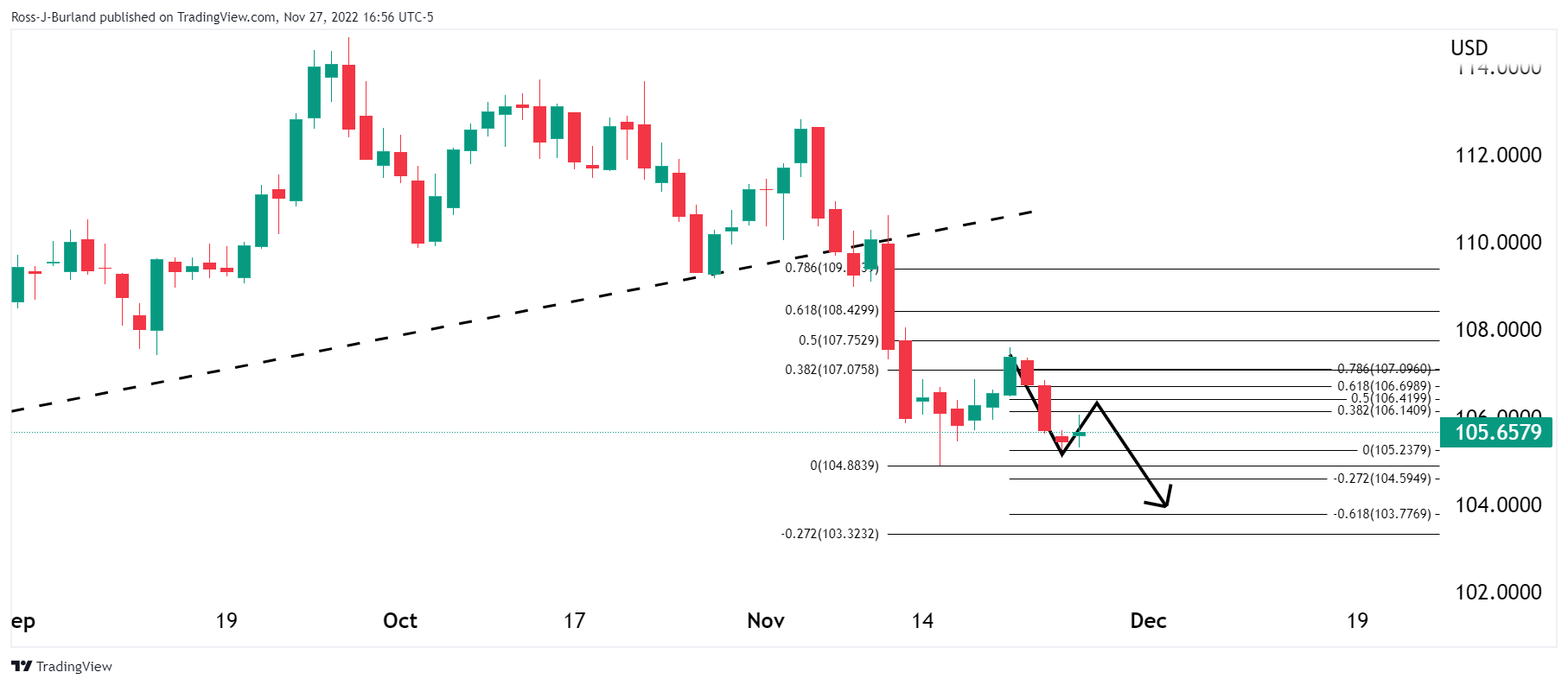
Task: Click the 0(104.8839) Fibonacci level label
Action: (x=845, y=466)
